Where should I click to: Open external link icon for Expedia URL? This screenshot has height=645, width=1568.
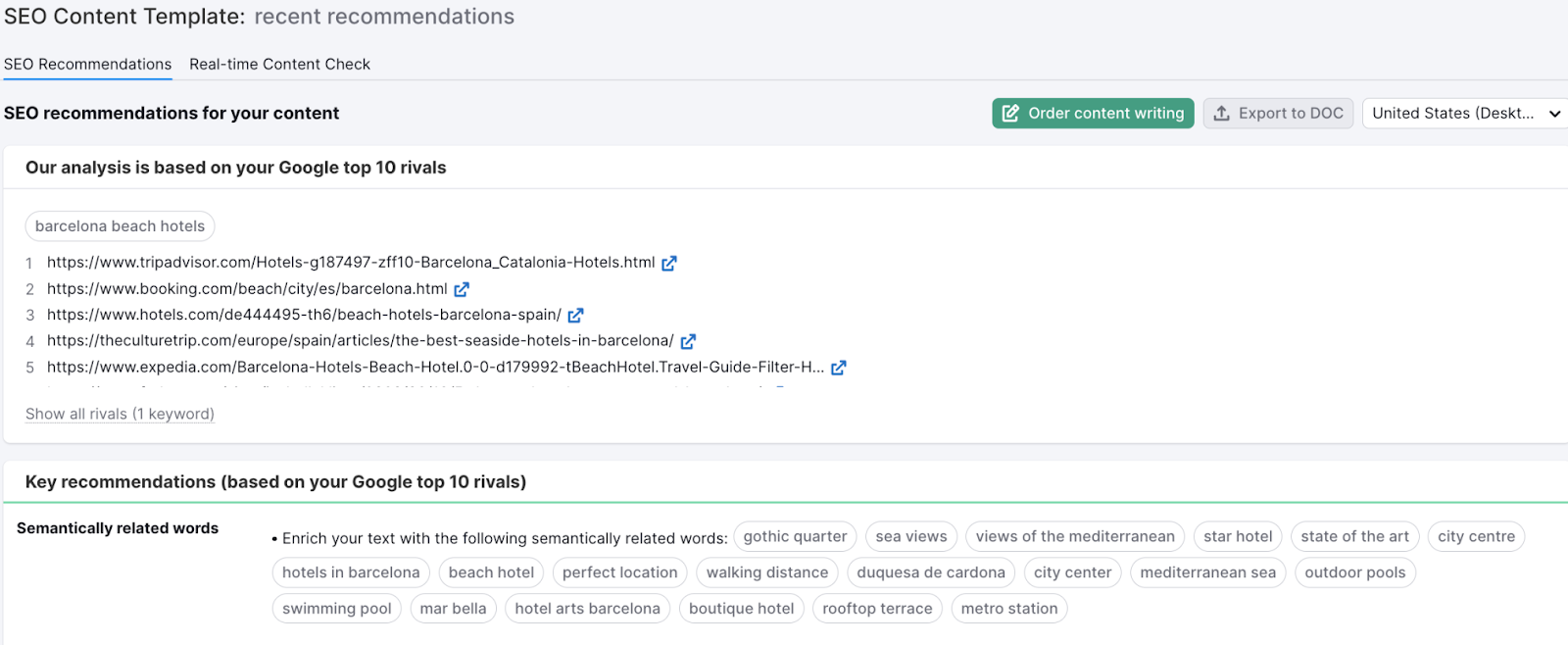coord(839,368)
